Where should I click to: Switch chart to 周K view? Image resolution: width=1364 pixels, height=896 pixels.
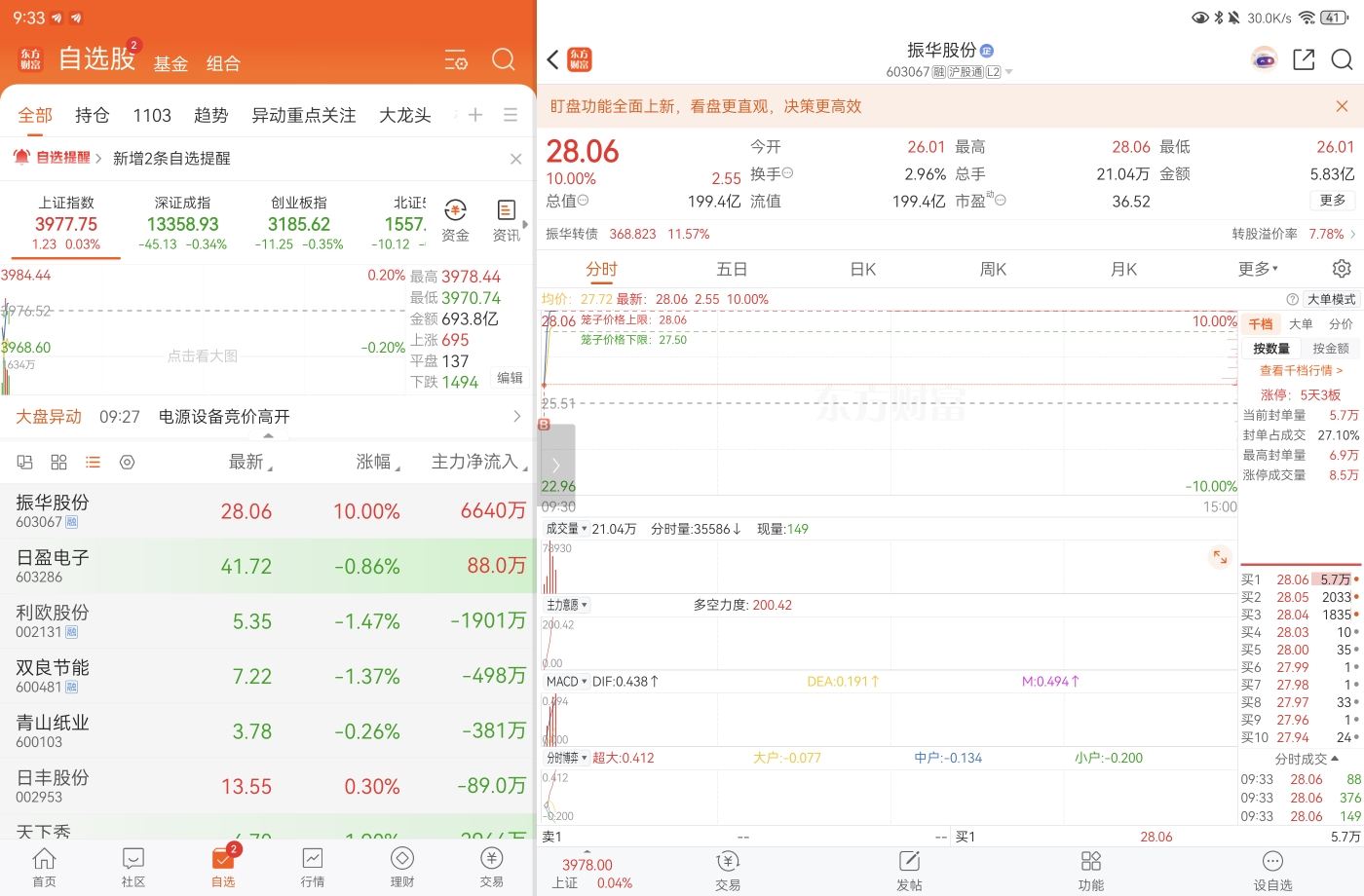coord(993,269)
